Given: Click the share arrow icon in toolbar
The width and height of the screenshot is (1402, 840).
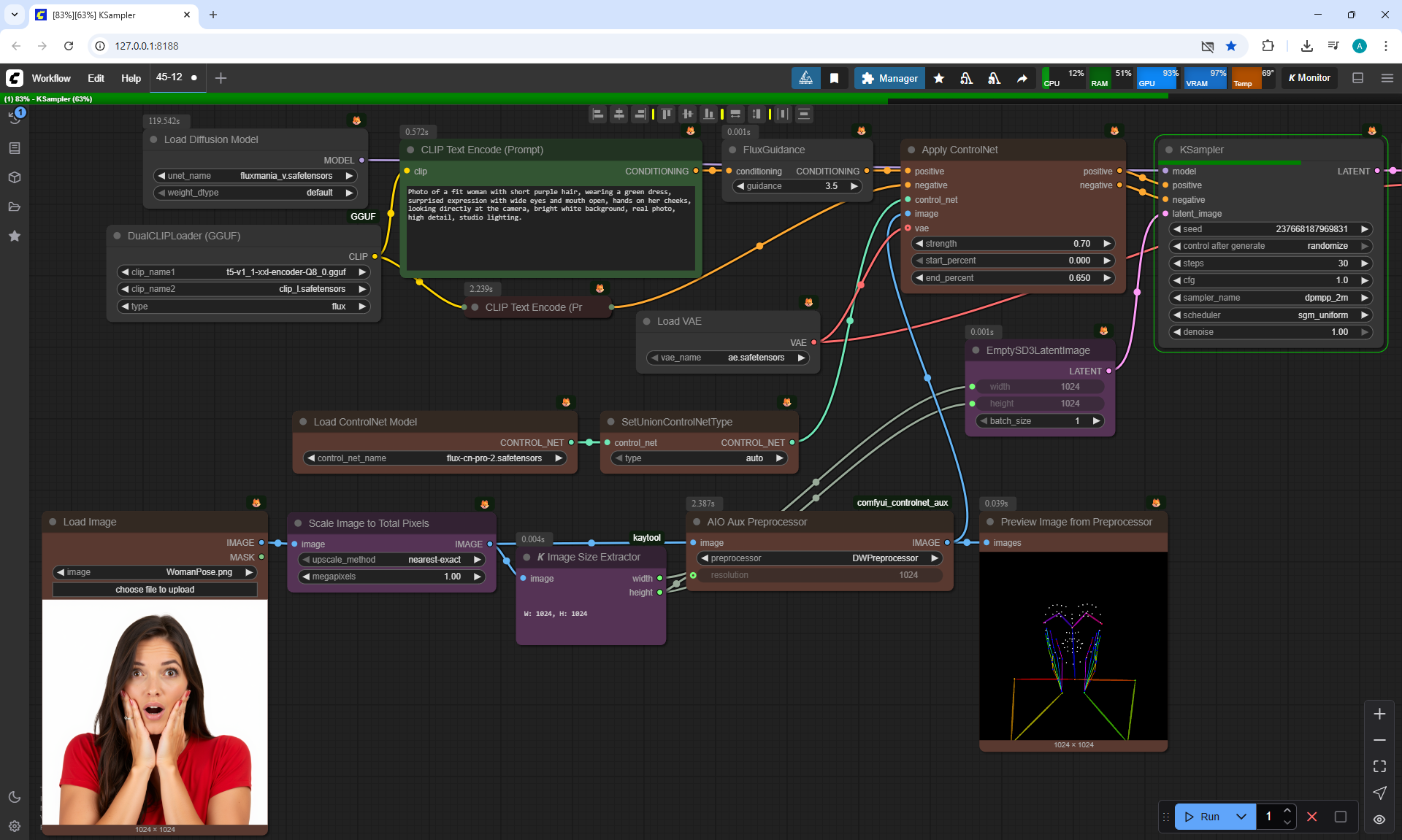Looking at the screenshot, I should pyautogui.click(x=1022, y=78).
